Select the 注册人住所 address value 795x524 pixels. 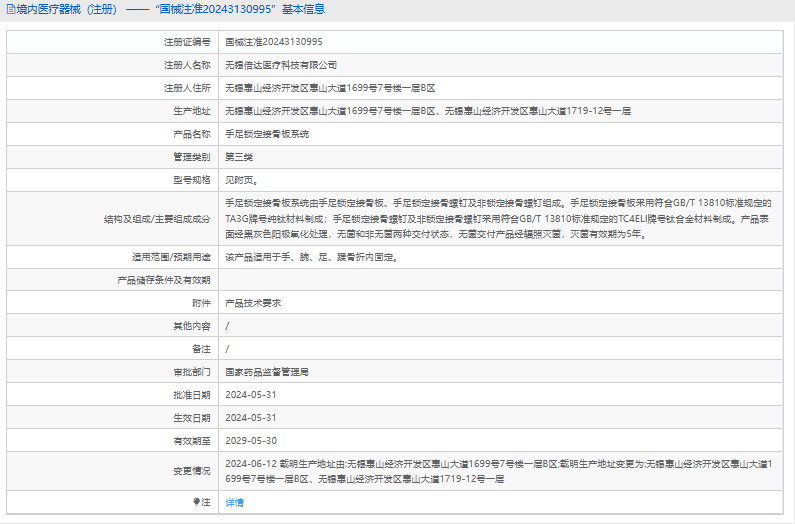pyautogui.click(x=330, y=88)
